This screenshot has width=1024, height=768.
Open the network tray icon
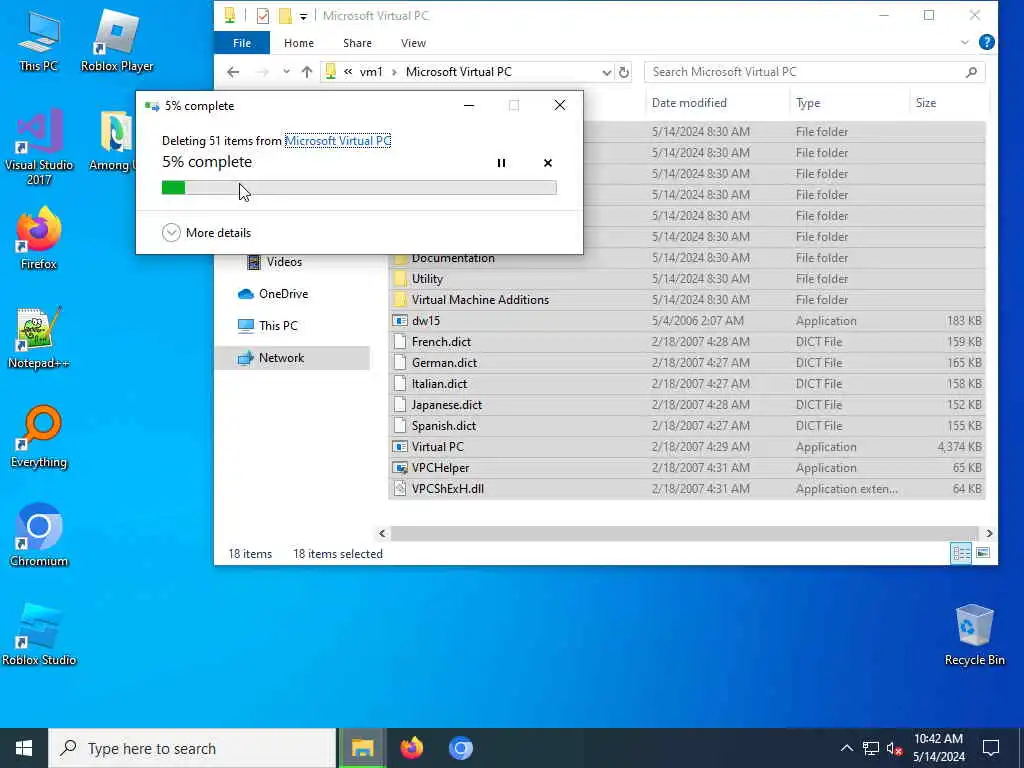tap(871, 748)
